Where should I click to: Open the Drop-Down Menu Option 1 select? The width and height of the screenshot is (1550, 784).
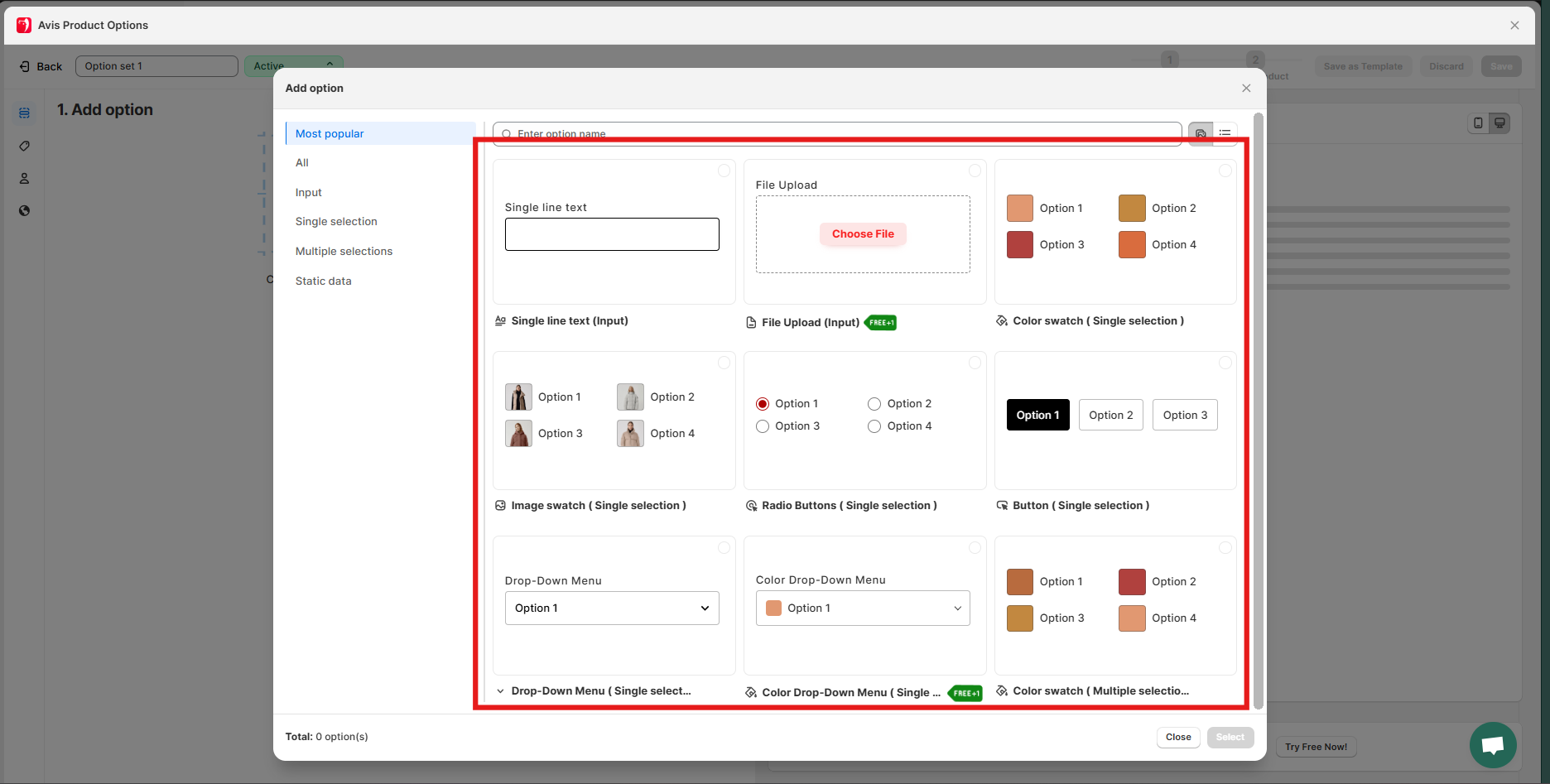pos(612,608)
